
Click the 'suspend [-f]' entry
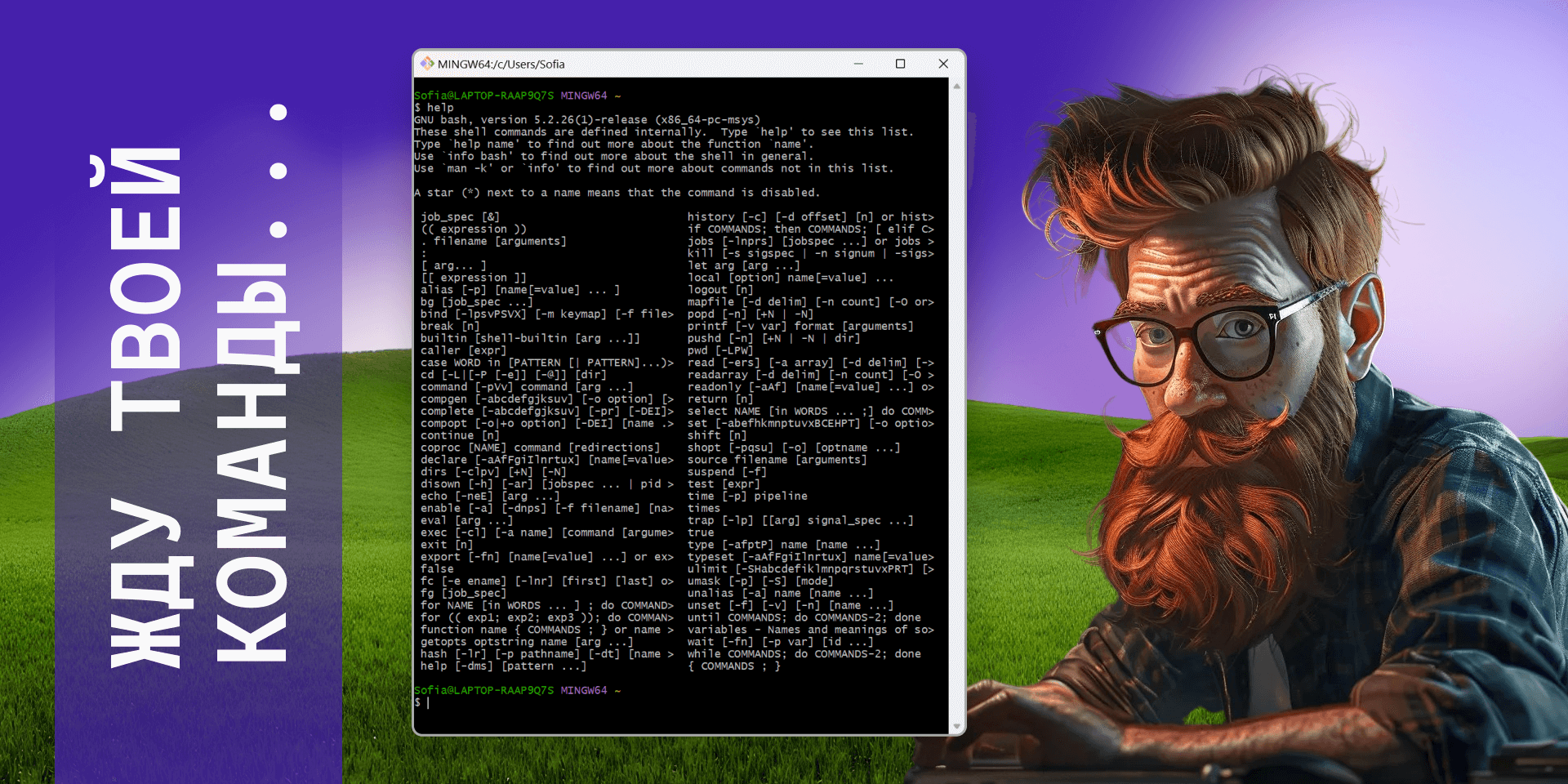coord(727,472)
